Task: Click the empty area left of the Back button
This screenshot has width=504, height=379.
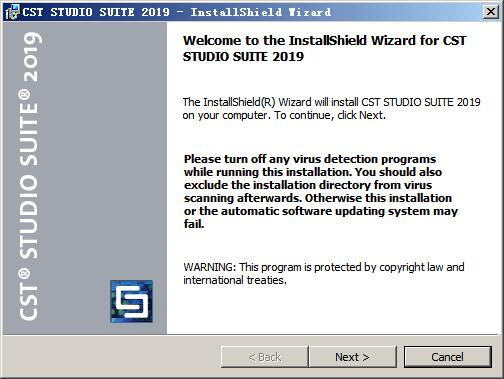Action: (112, 357)
